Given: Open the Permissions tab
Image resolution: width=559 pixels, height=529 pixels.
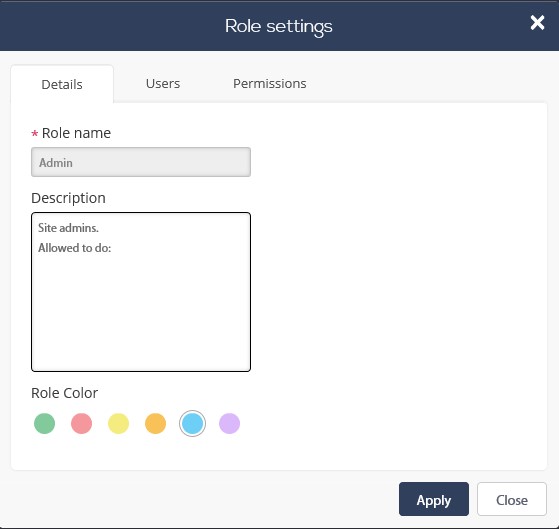Looking at the screenshot, I should [270, 83].
